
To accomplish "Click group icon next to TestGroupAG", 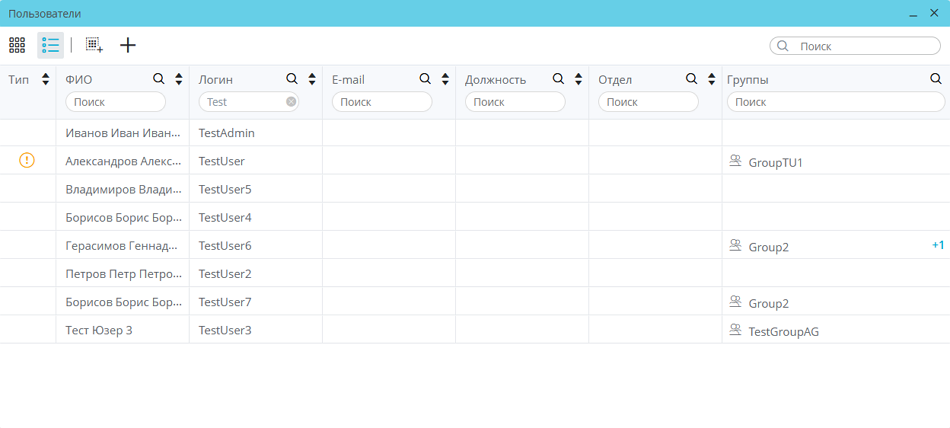I will click(x=736, y=331).
